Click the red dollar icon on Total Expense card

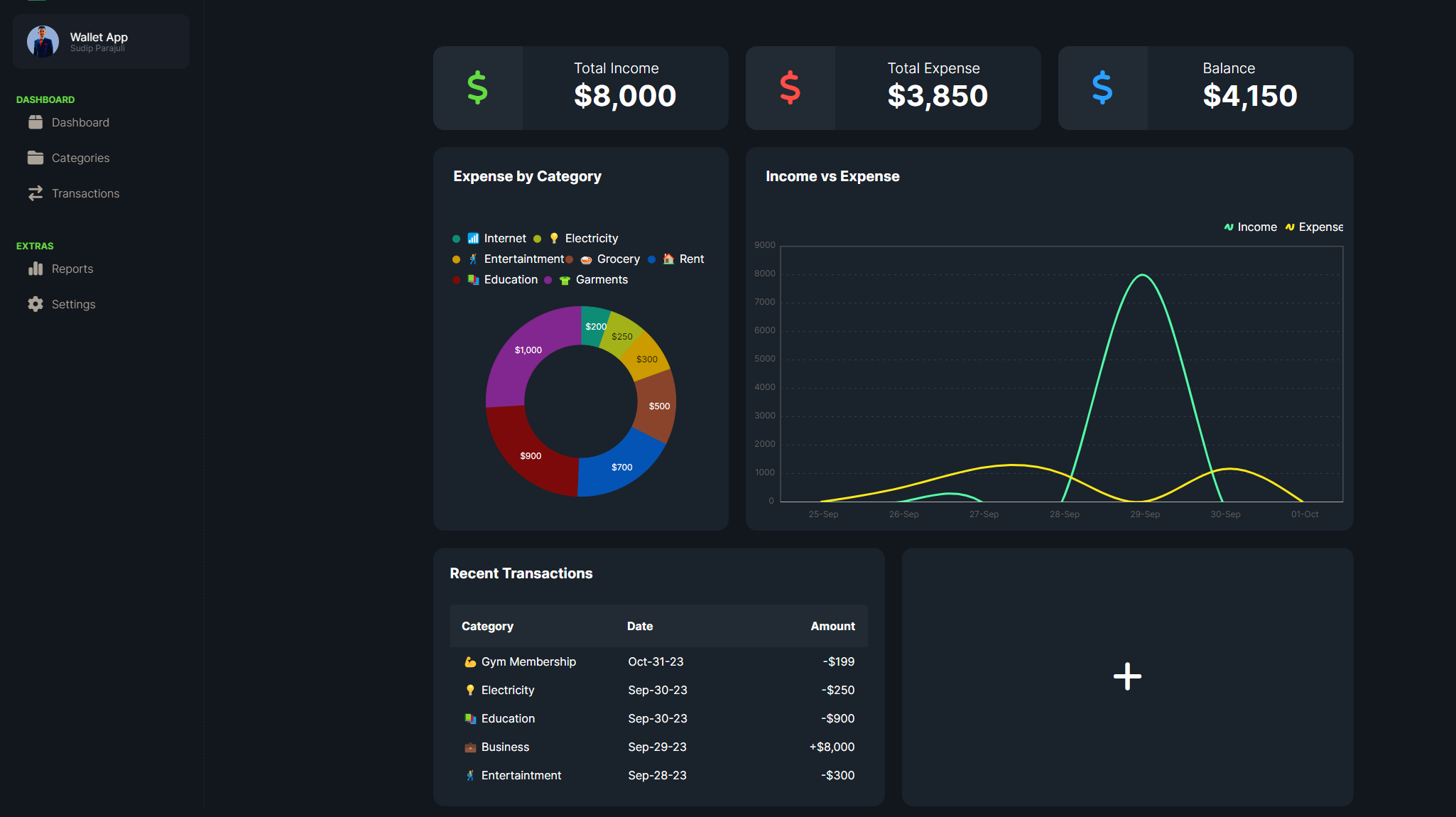click(790, 88)
